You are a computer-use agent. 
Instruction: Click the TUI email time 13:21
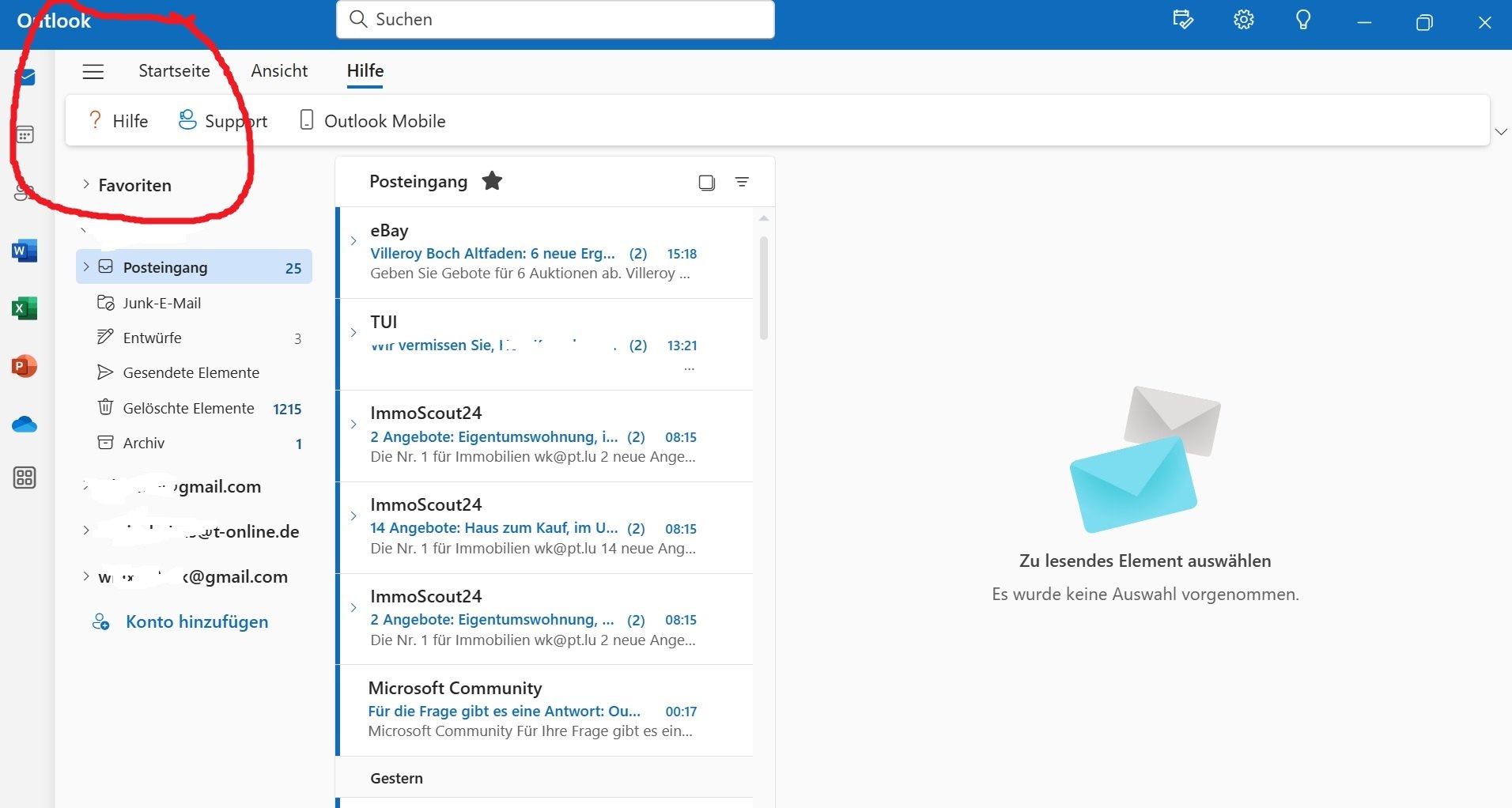click(x=682, y=345)
